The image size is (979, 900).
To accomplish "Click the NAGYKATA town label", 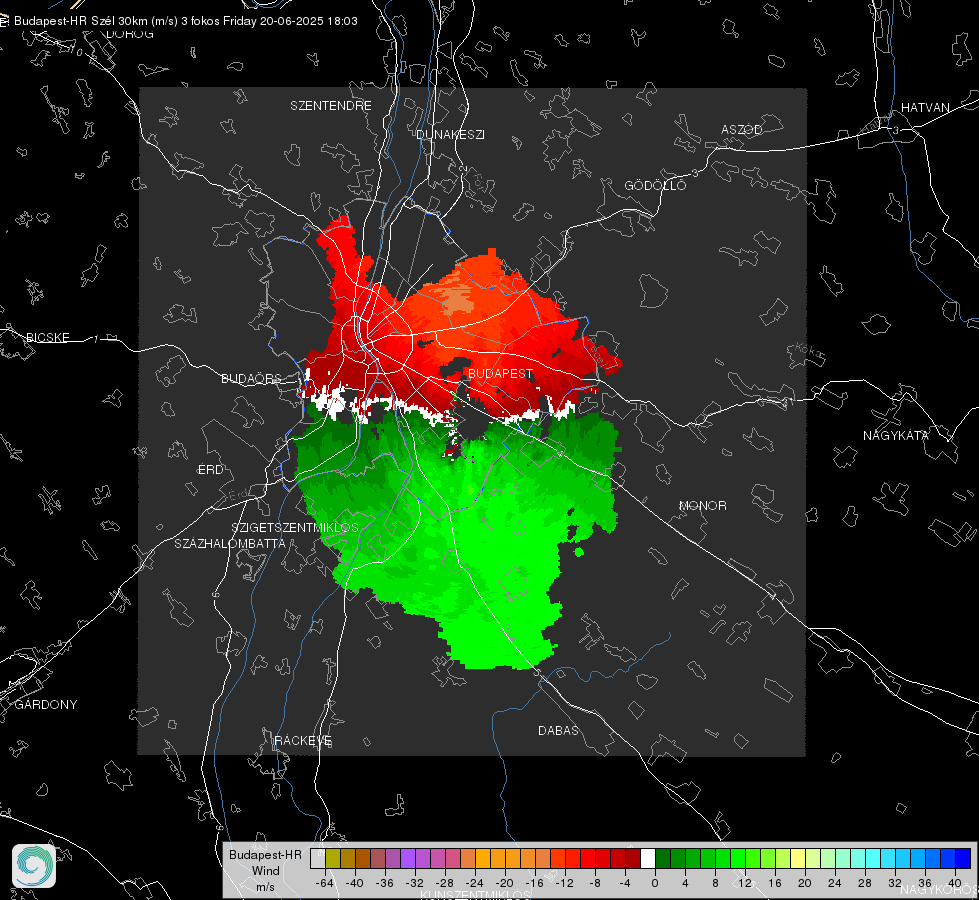I will pyautogui.click(x=896, y=436).
